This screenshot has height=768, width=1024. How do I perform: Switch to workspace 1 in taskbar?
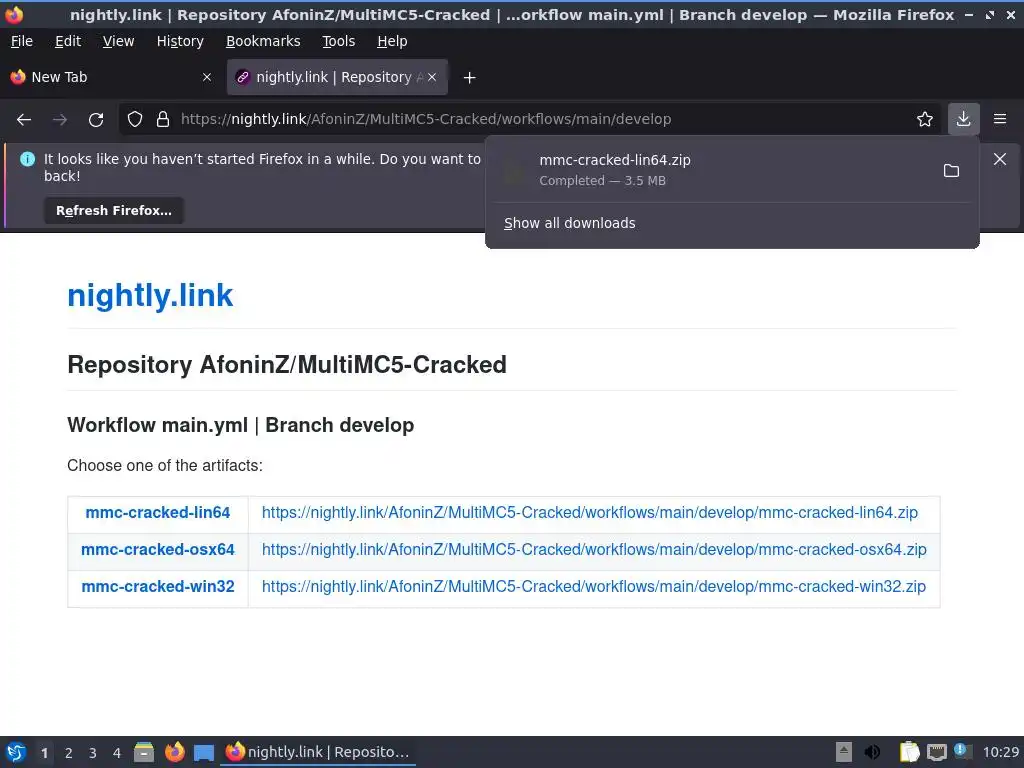click(44, 753)
